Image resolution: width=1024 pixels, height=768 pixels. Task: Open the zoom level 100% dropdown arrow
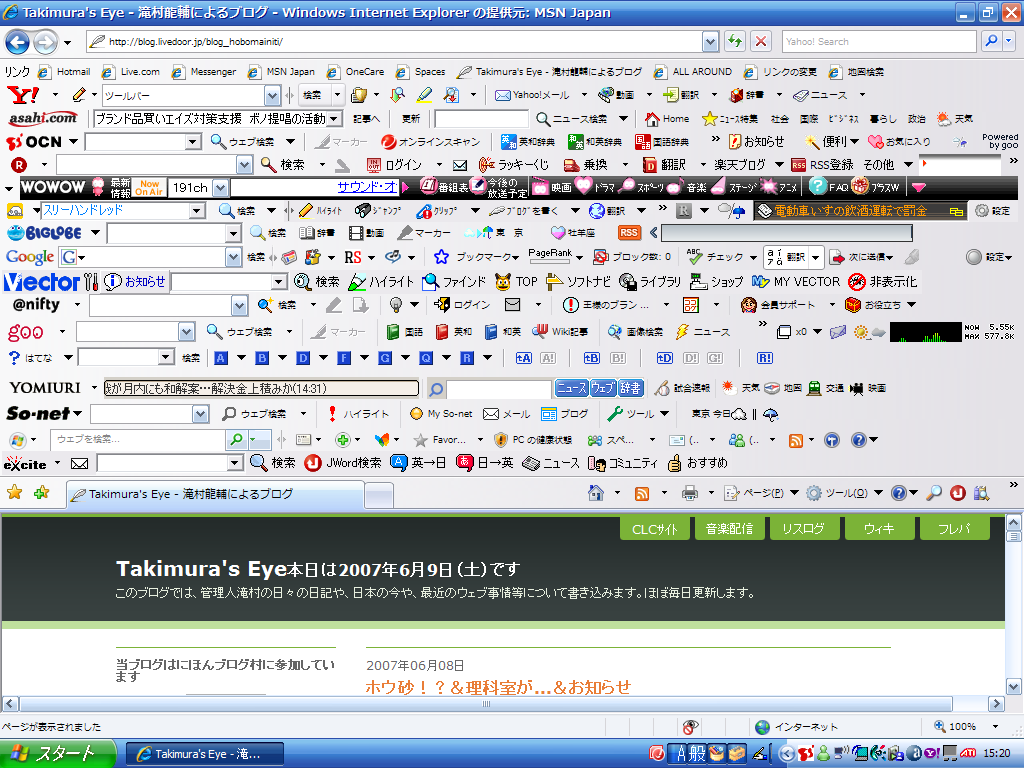(x=995, y=727)
